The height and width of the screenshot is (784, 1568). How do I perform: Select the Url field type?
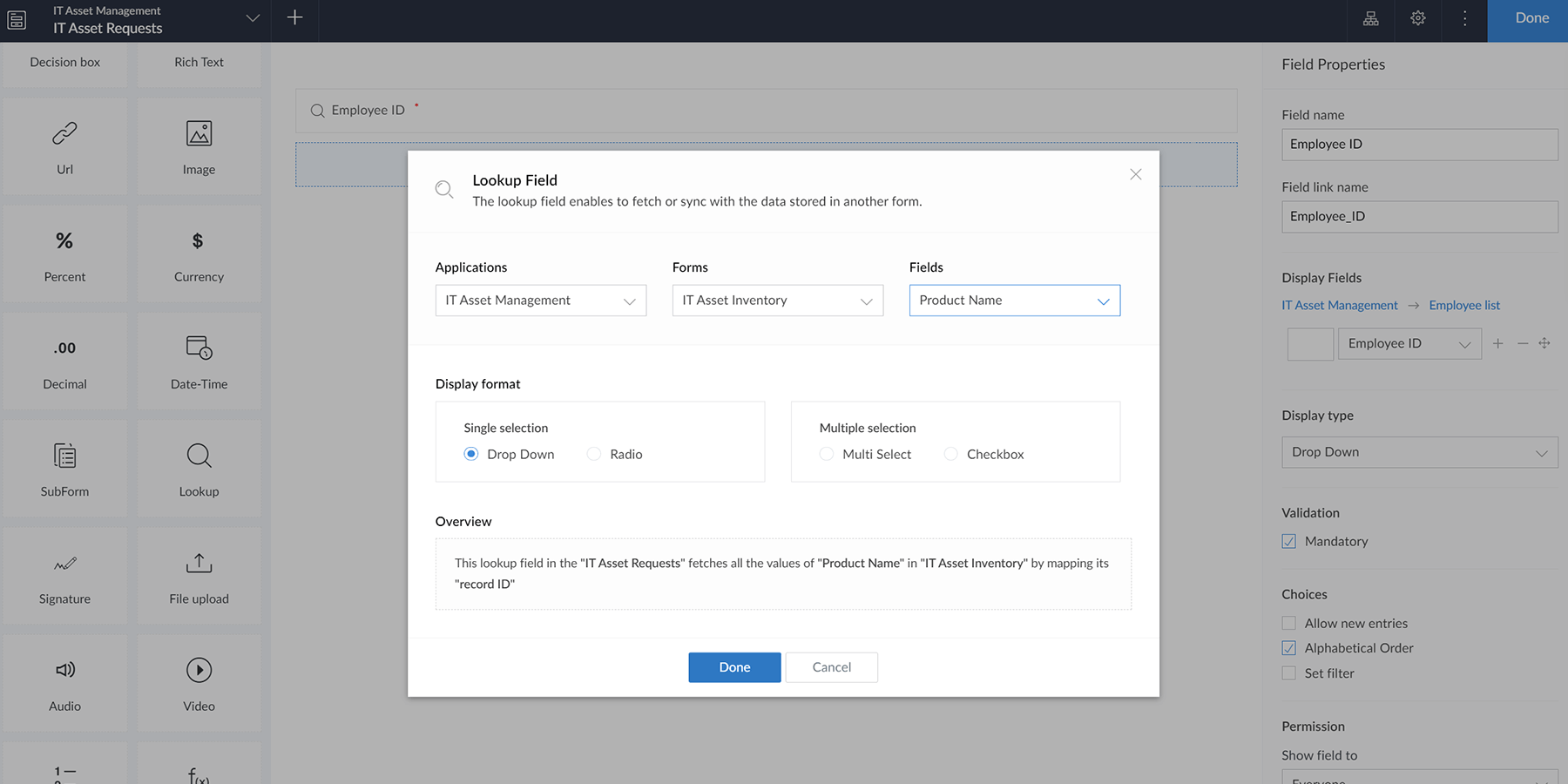pos(64,145)
